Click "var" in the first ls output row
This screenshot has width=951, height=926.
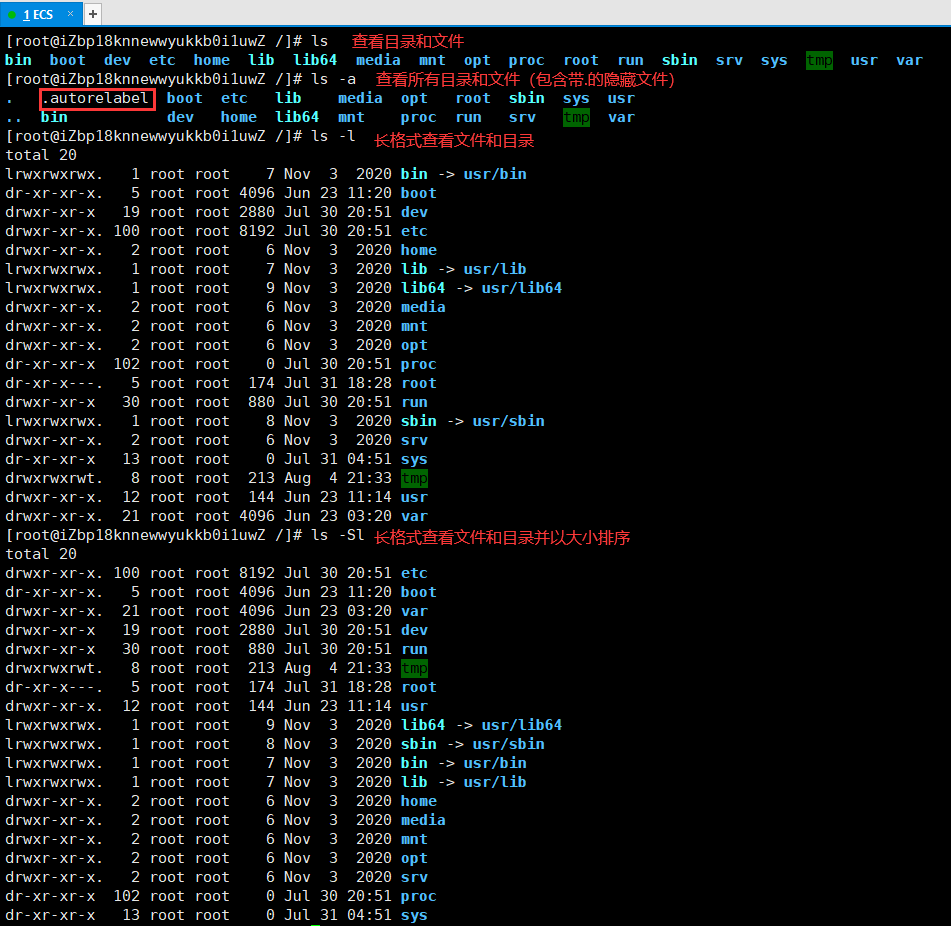tap(909, 60)
